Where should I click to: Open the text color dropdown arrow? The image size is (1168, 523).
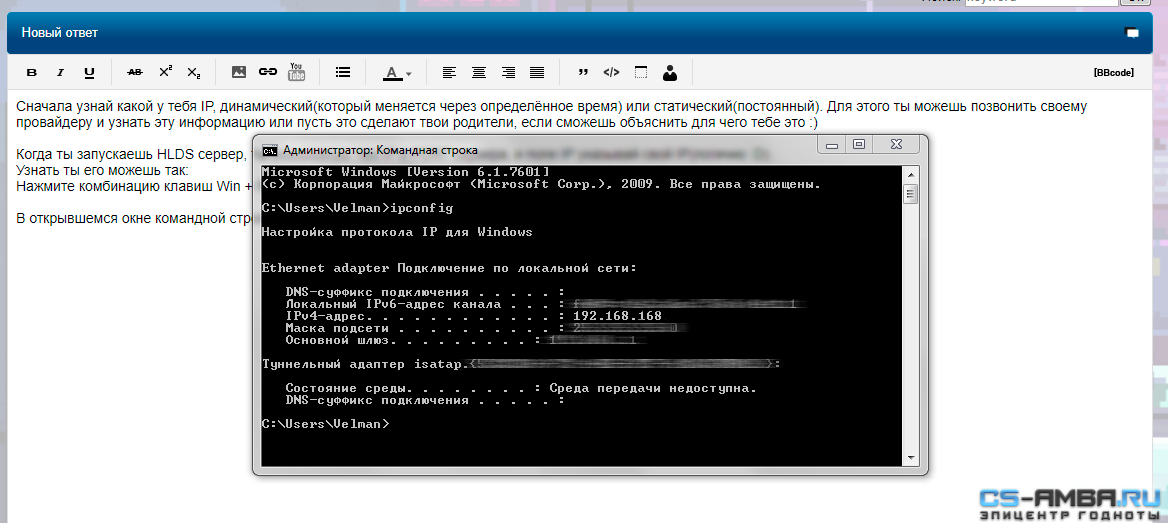click(409, 74)
